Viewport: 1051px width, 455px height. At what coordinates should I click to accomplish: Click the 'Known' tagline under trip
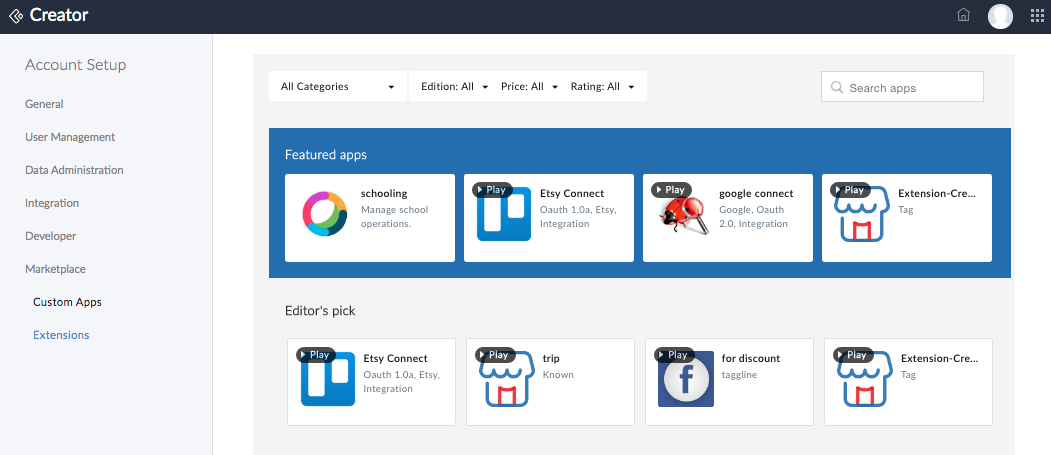558,375
